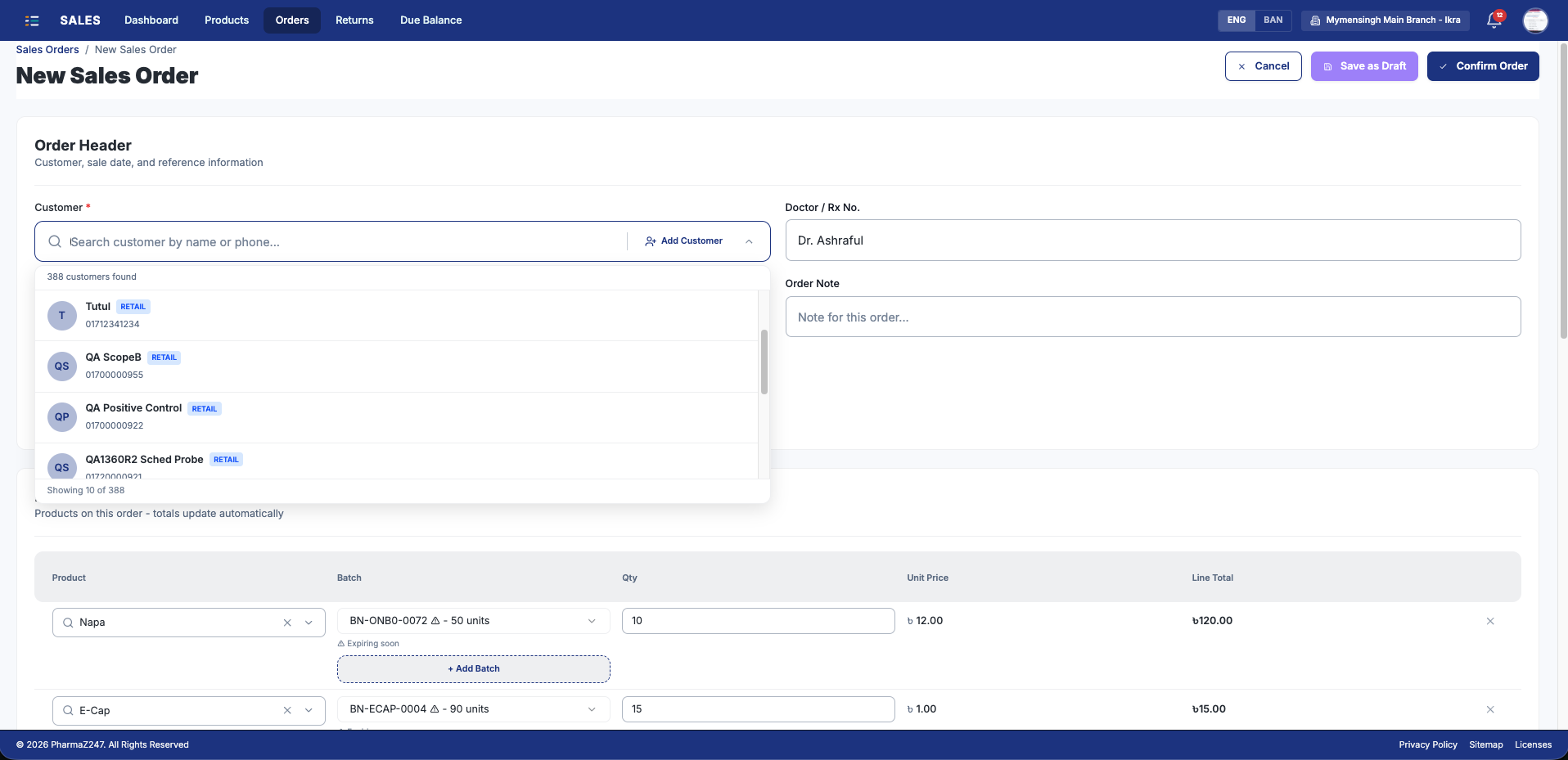Image resolution: width=1568 pixels, height=760 pixels.
Task: Switch language to BAN
Action: click(1273, 20)
